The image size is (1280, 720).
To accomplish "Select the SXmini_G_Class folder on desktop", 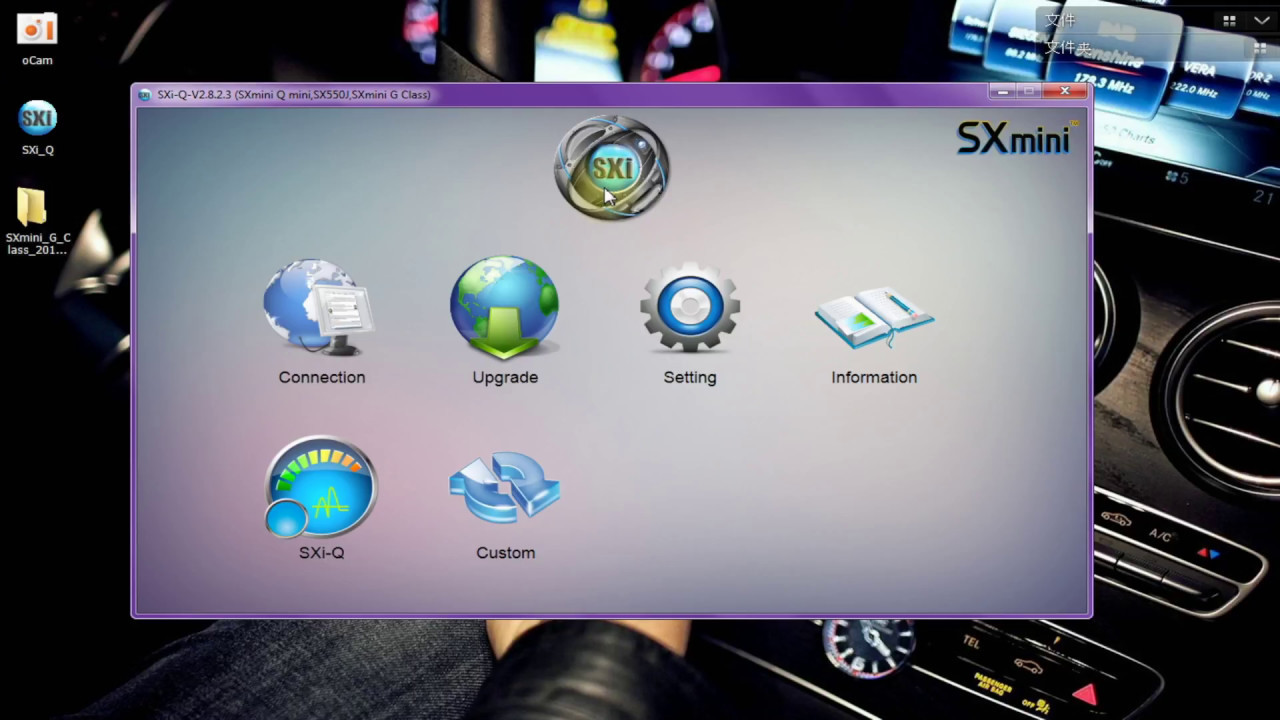I will tap(38, 221).
